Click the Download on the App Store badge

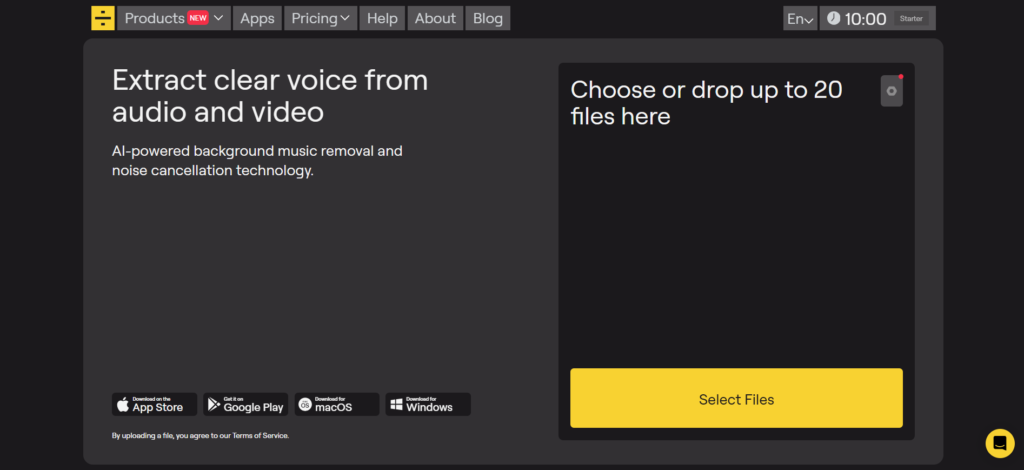pyautogui.click(x=154, y=404)
